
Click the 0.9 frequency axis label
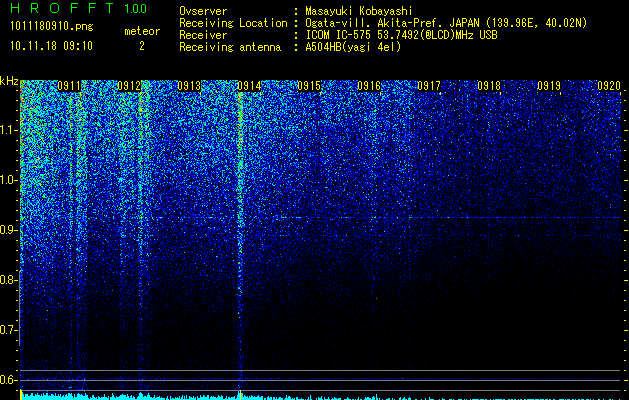[x=8, y=230]
